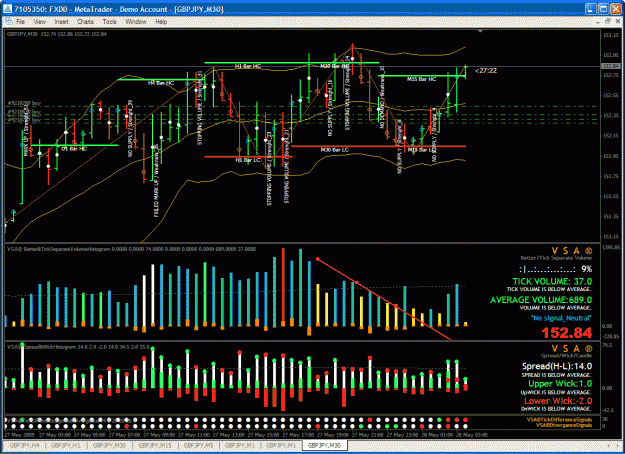Image resolution: width=625 pixels, height=454 pixels.
Task: Select the H1 Bar HC green line label
Action: [x=248, y=66]
